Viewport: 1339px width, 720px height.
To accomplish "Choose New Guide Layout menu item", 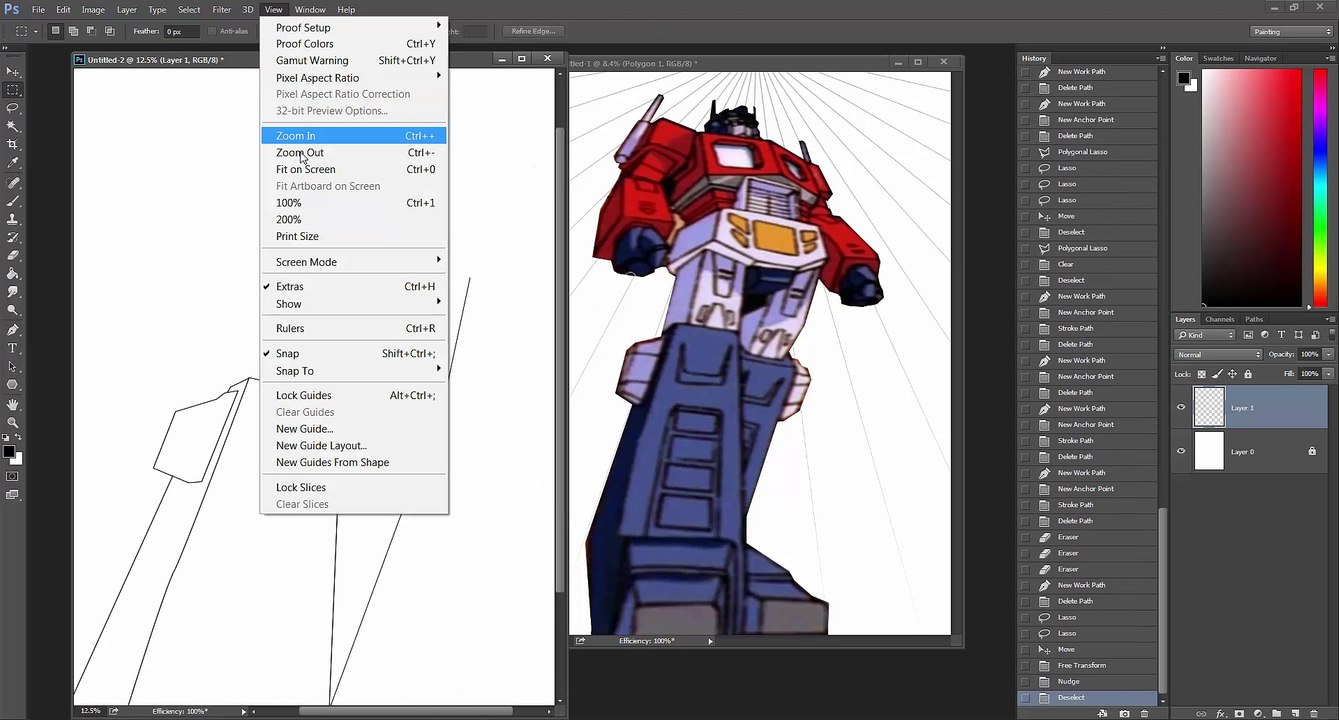I will [354, 446].
